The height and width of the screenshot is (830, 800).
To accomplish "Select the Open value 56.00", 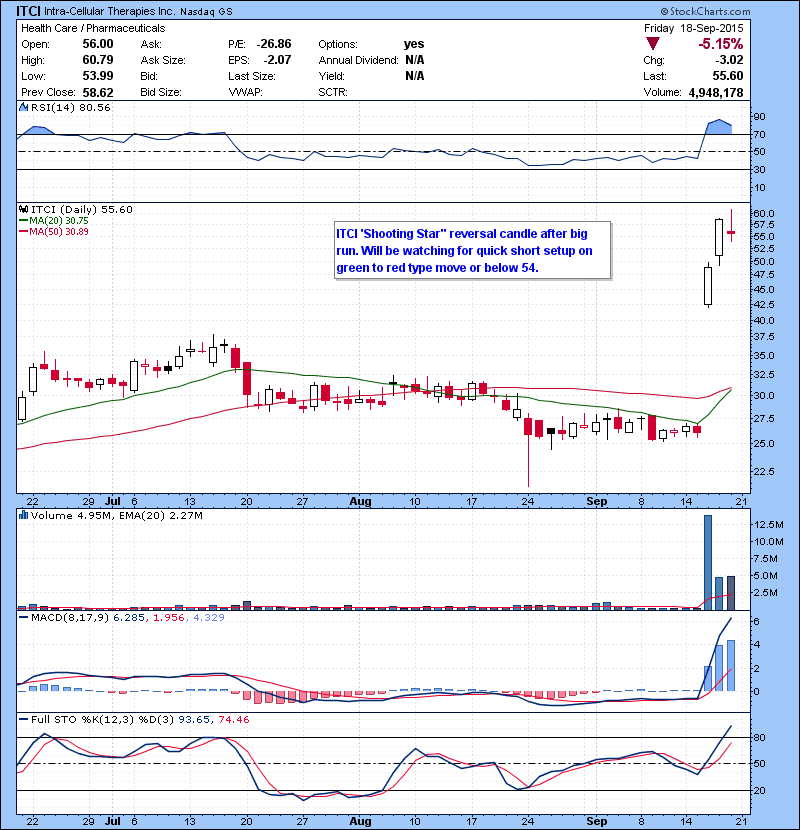I will pyautogui.click(x=98, y=44).
